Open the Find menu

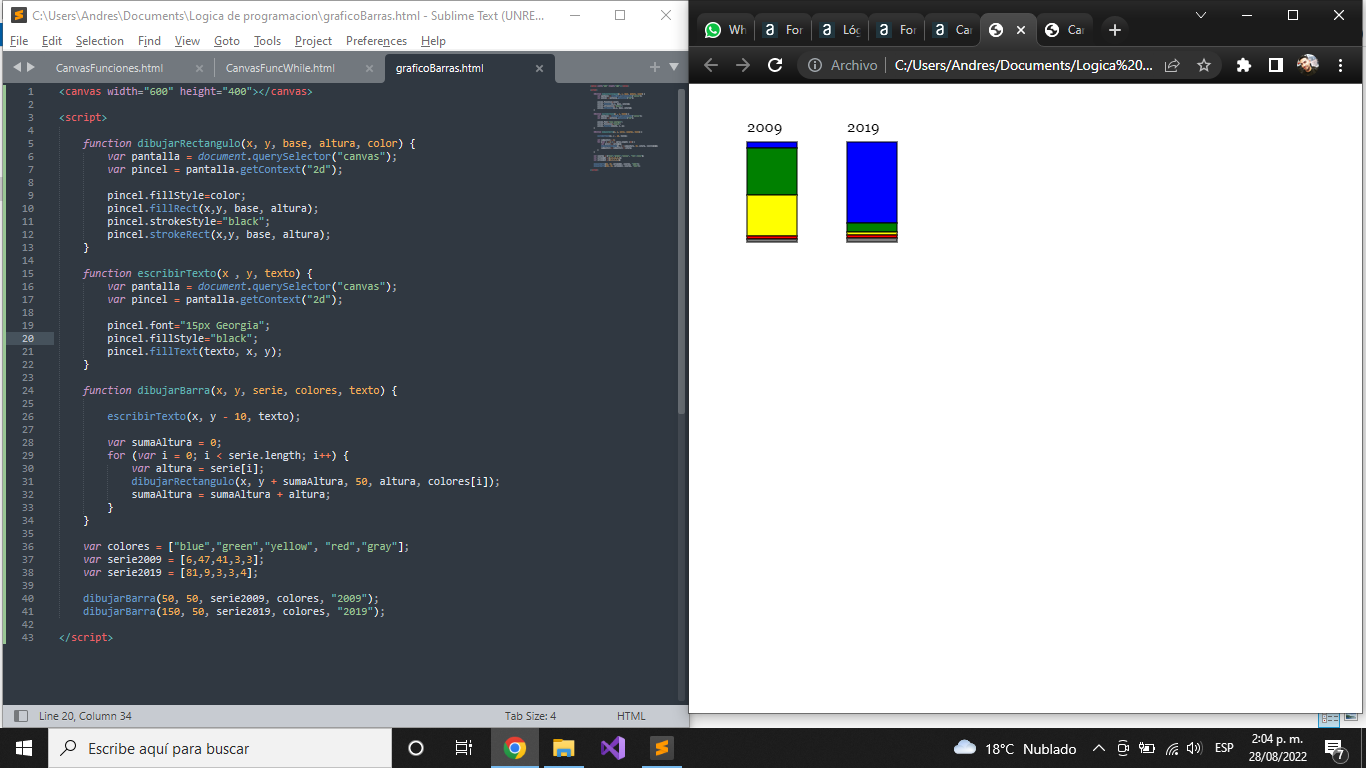(x=149, y=41)
